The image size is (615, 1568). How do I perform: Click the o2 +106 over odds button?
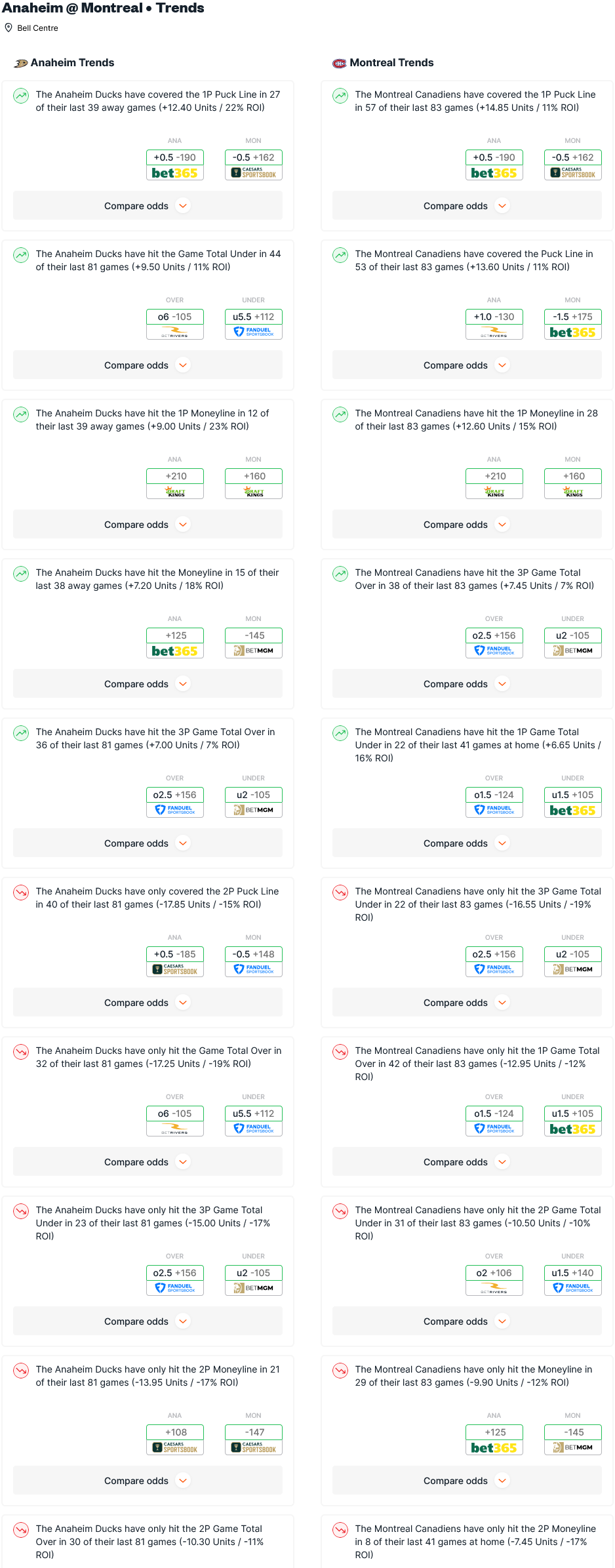(494, 1273)
